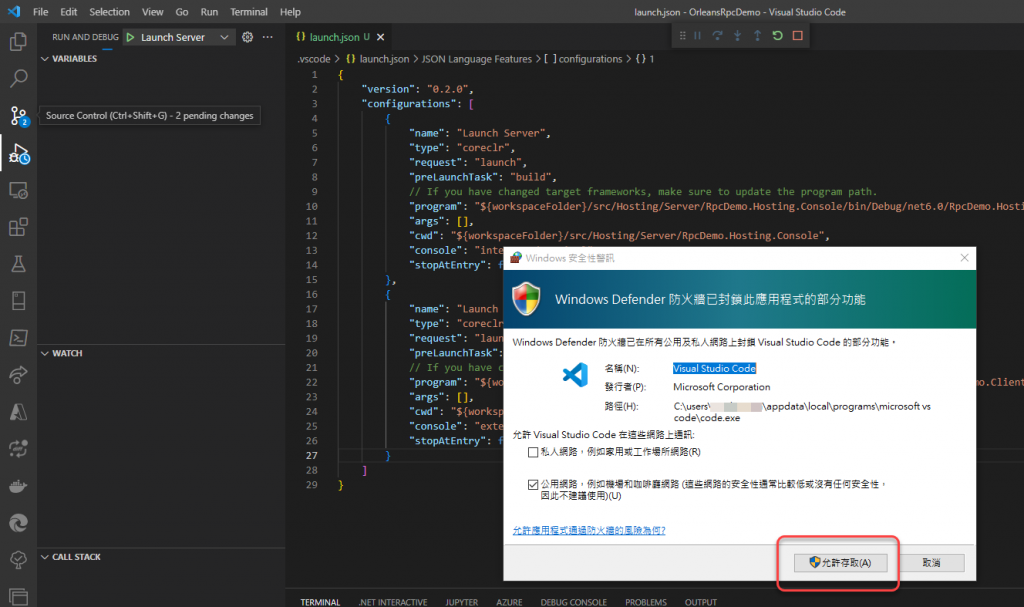Open the Remote Explorer activity icon

18,190
